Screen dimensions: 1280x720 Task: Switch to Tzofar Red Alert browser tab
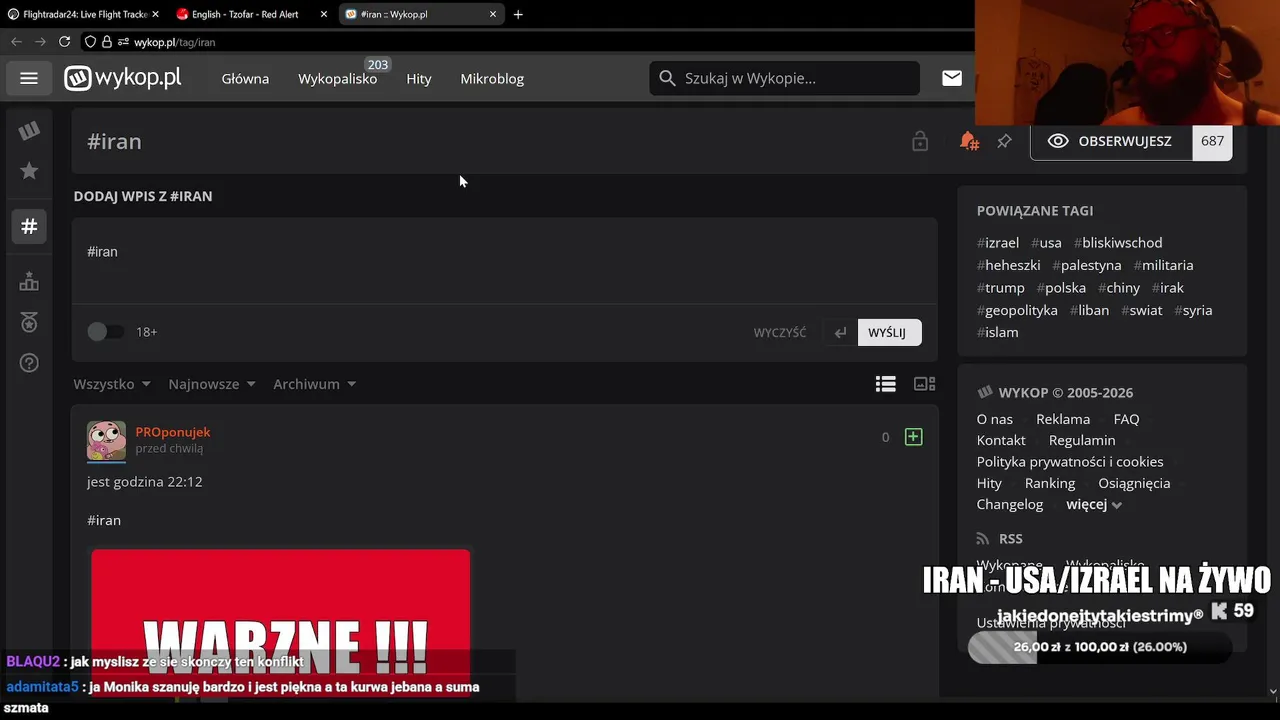pos(250,14)
